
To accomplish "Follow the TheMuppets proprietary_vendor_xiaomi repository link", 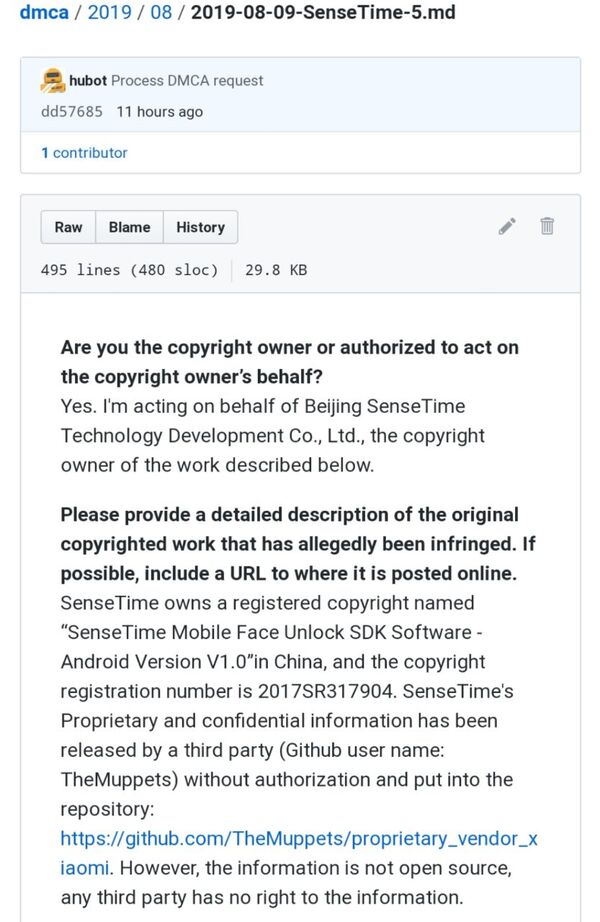I will tap(299, 839).
